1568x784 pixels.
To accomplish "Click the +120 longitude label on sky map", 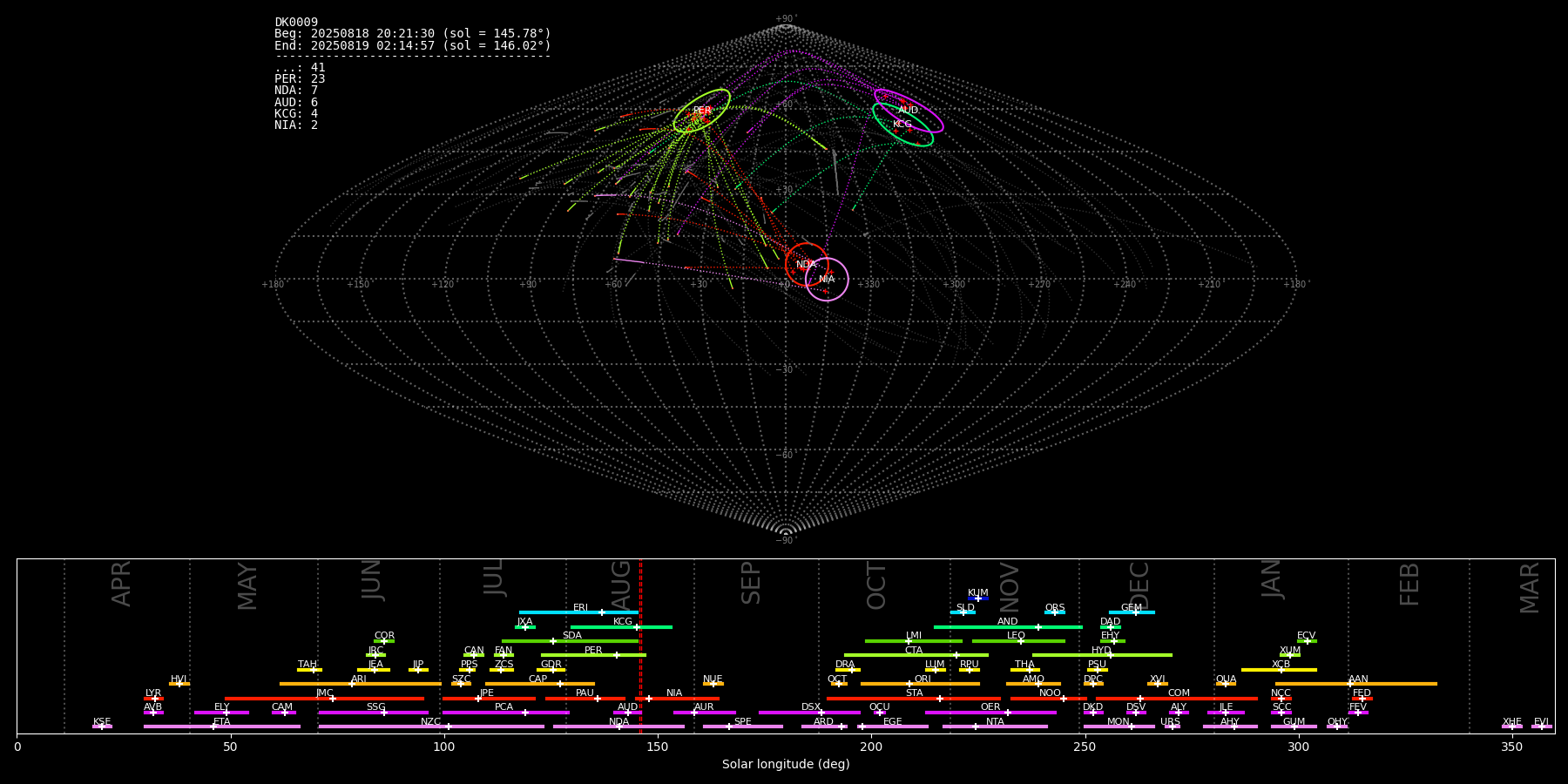I will tap(443, 285).
